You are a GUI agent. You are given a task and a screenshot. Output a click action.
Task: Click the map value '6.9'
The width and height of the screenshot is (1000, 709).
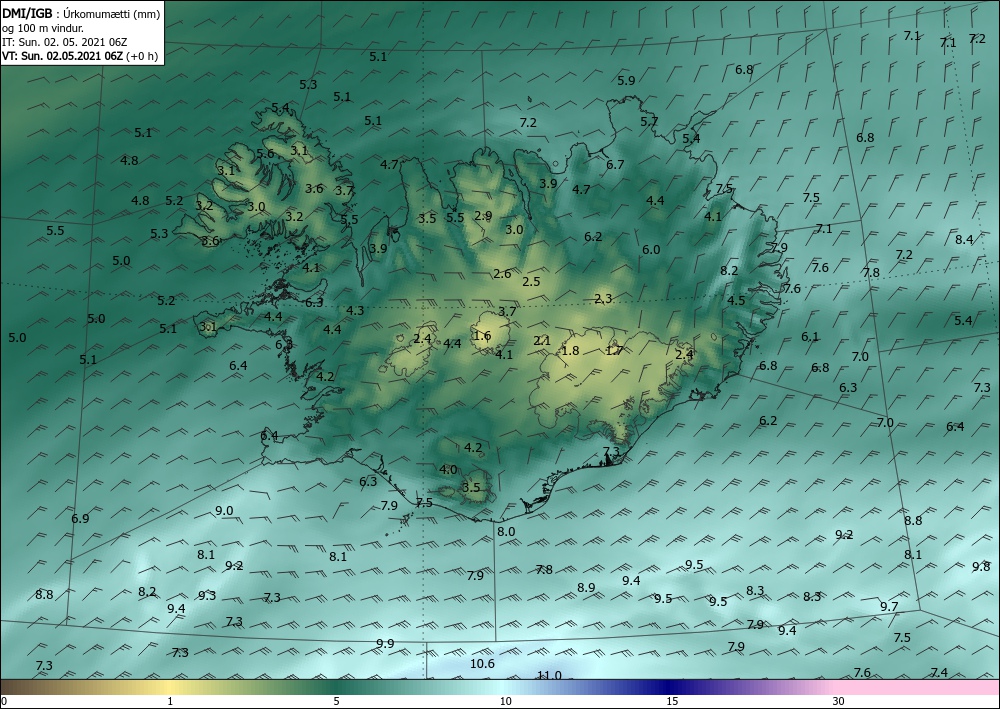tap(80, 518)
